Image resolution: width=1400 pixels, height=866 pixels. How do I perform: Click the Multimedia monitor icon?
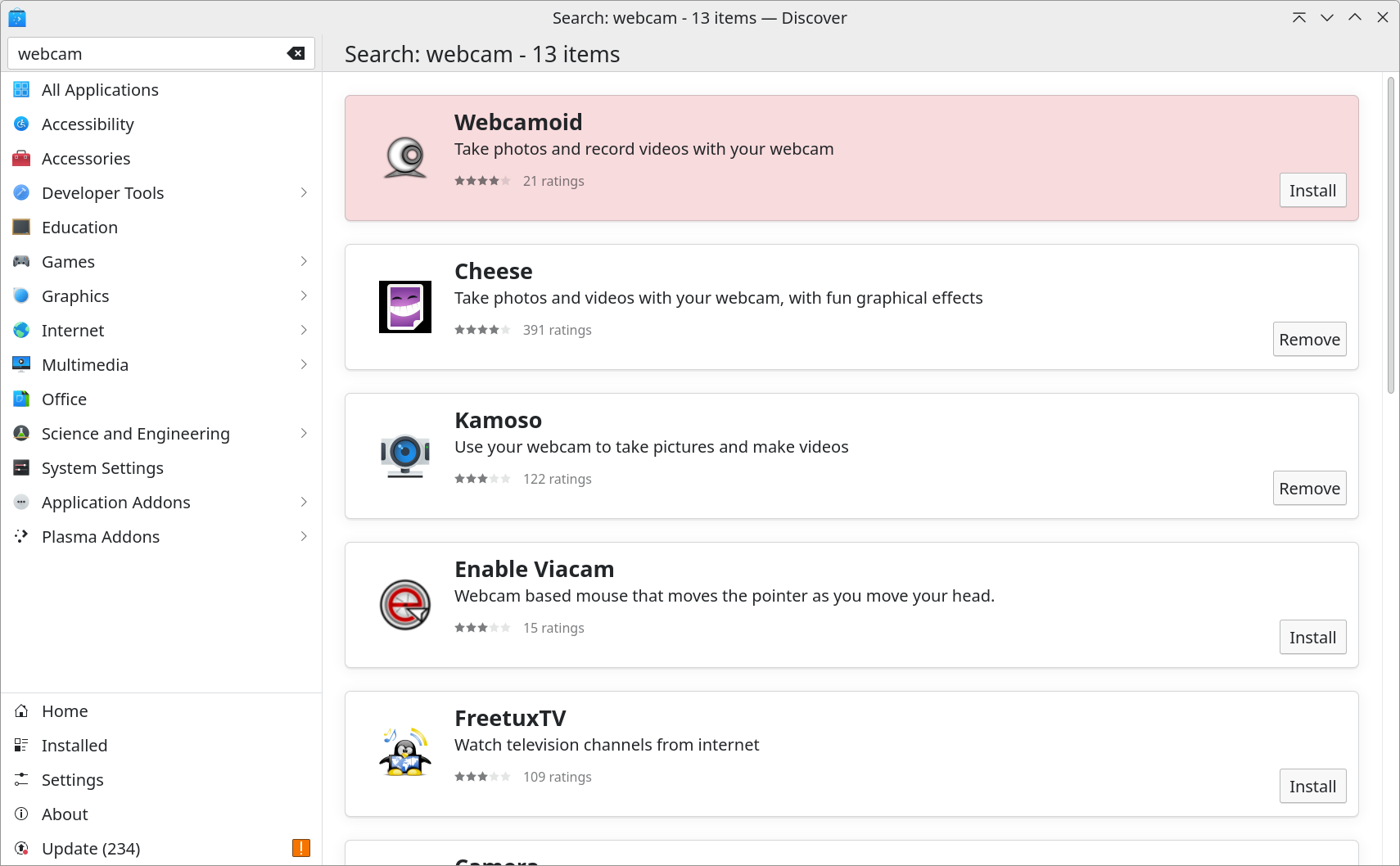pyautogui.click(x=21, y=364)
